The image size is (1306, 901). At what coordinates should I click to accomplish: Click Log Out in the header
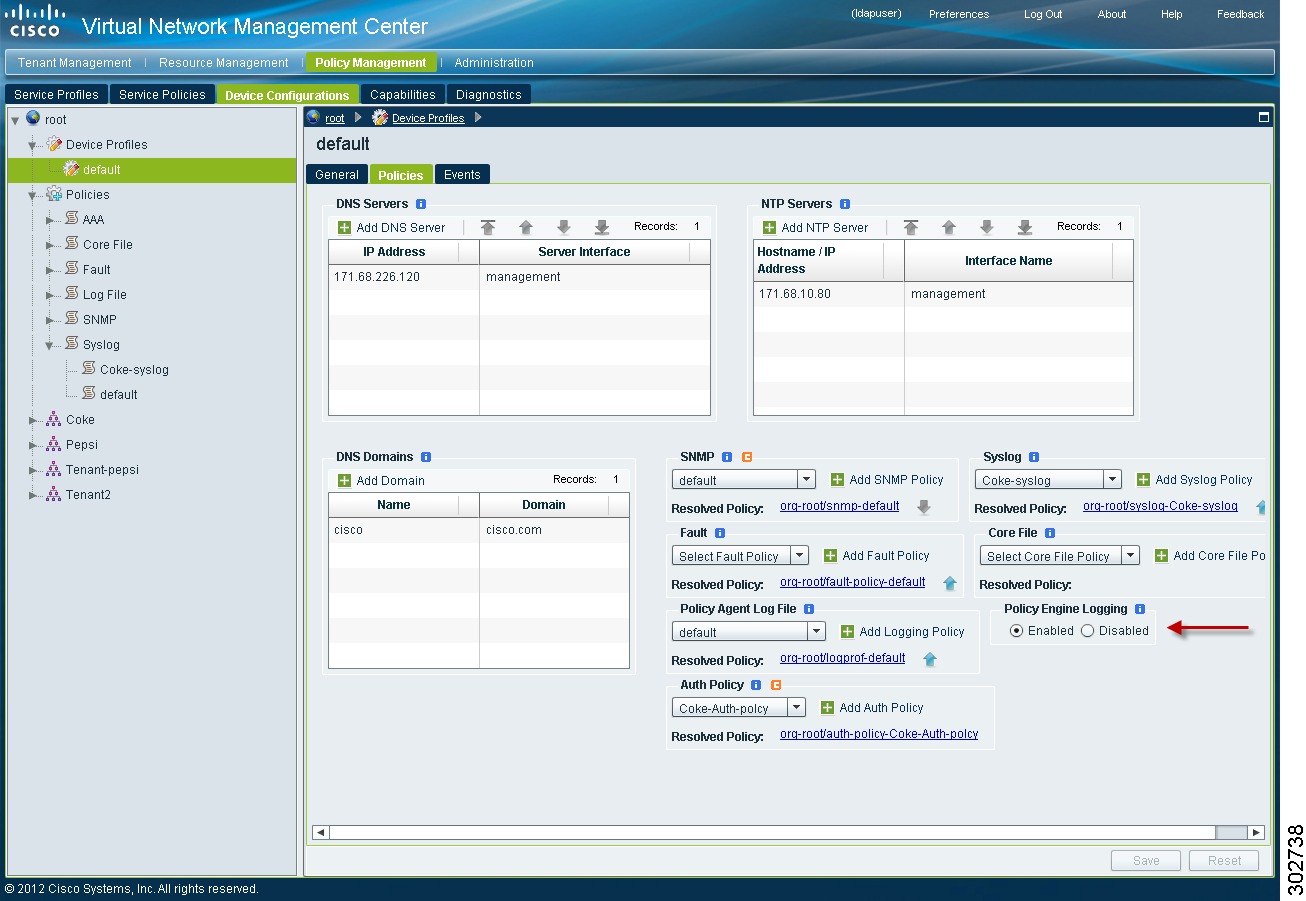(1043, 14)
